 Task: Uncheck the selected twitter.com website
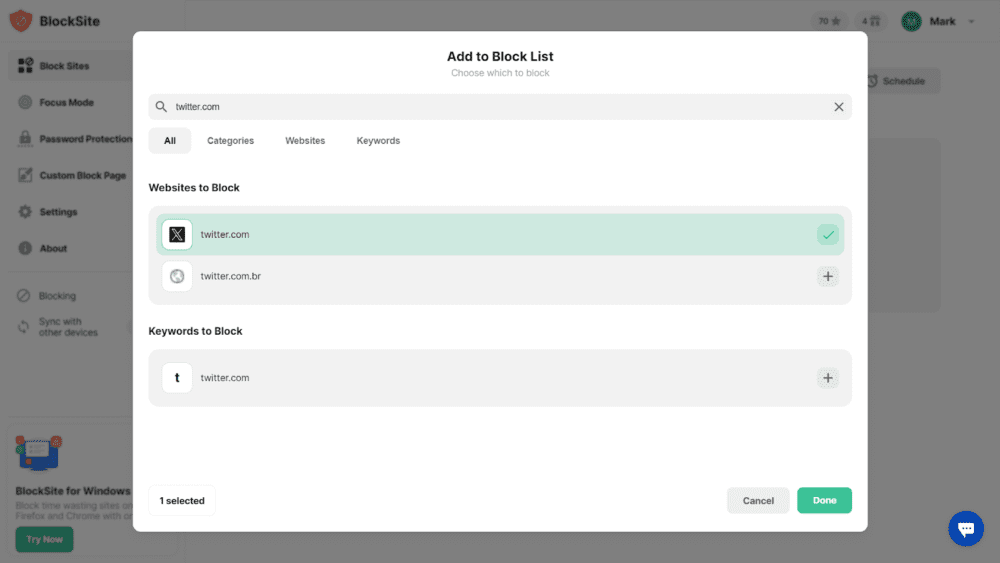pos(827,235)
